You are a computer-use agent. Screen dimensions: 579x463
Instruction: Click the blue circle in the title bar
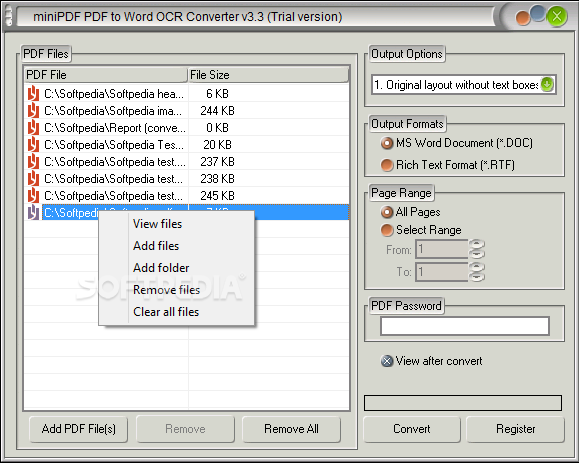point(538,13)
